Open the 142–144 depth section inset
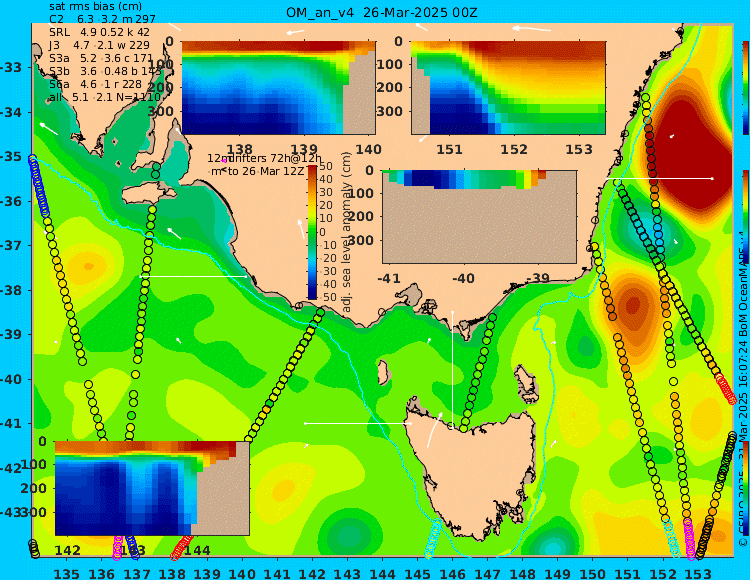This screenshot has width=750, height=580. [x=152, y=488]
